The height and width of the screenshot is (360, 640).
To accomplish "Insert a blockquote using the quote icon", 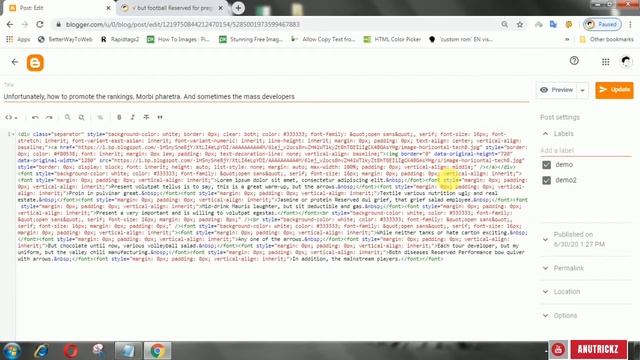I will point(160,118).
